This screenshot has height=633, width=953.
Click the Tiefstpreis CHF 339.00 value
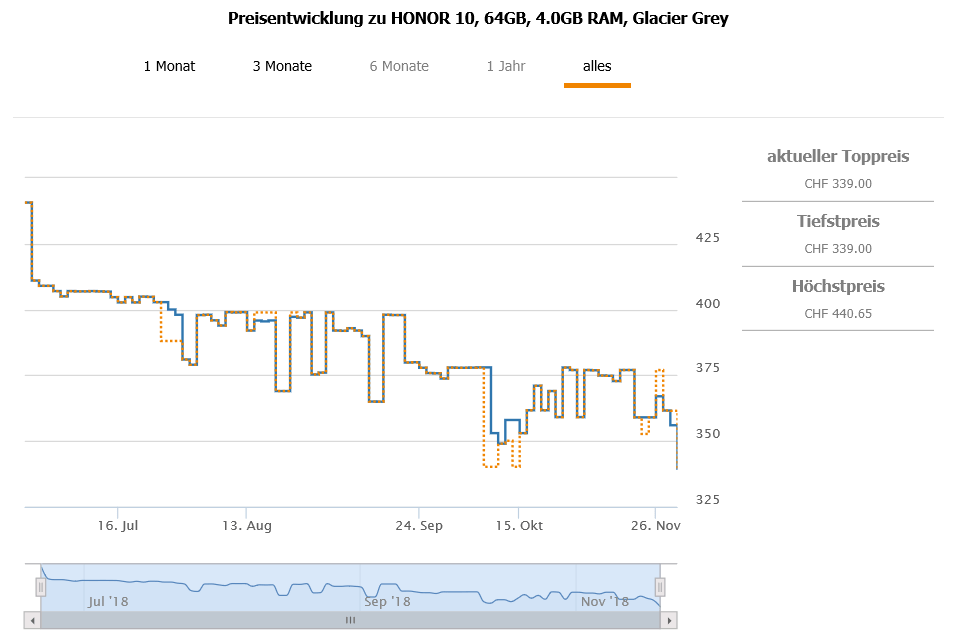(x=838, y=249)
